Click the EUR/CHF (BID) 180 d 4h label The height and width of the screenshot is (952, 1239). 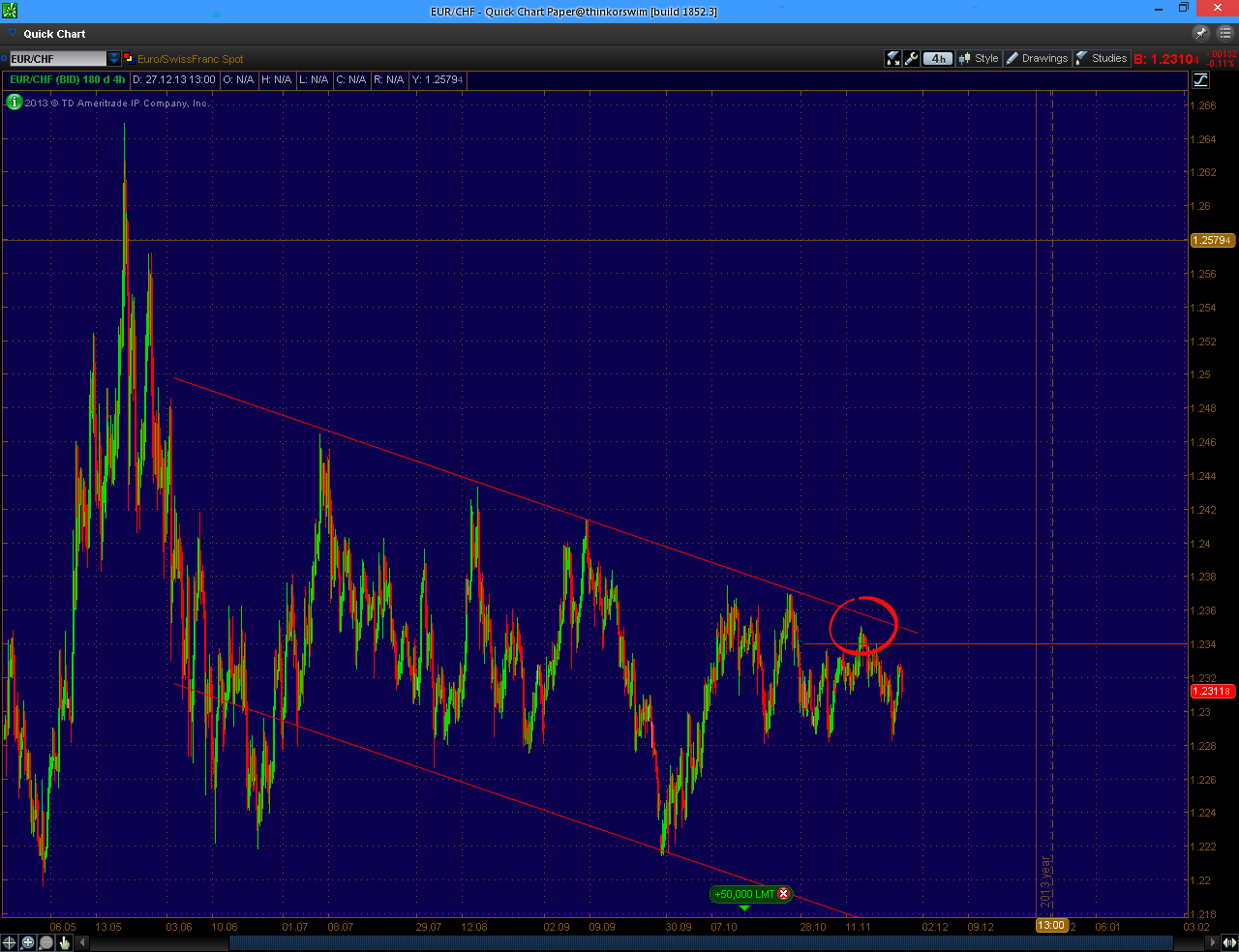click(x=67, y=79)
